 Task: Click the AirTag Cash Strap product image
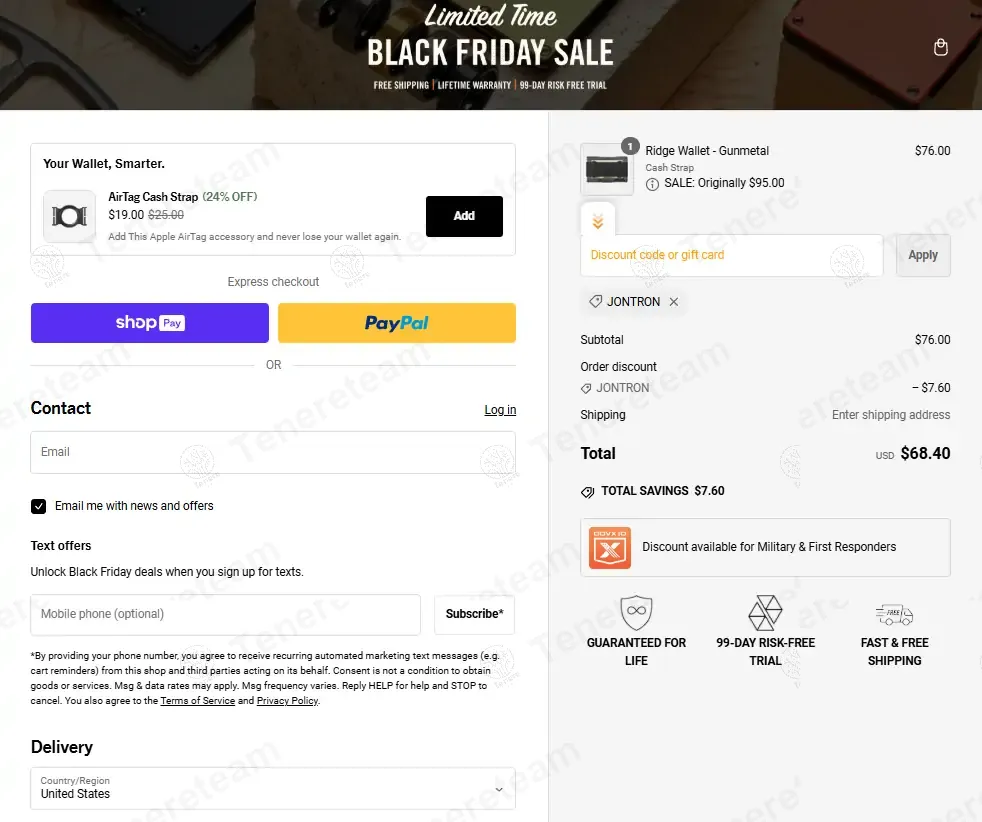click(x=69, y=216)
